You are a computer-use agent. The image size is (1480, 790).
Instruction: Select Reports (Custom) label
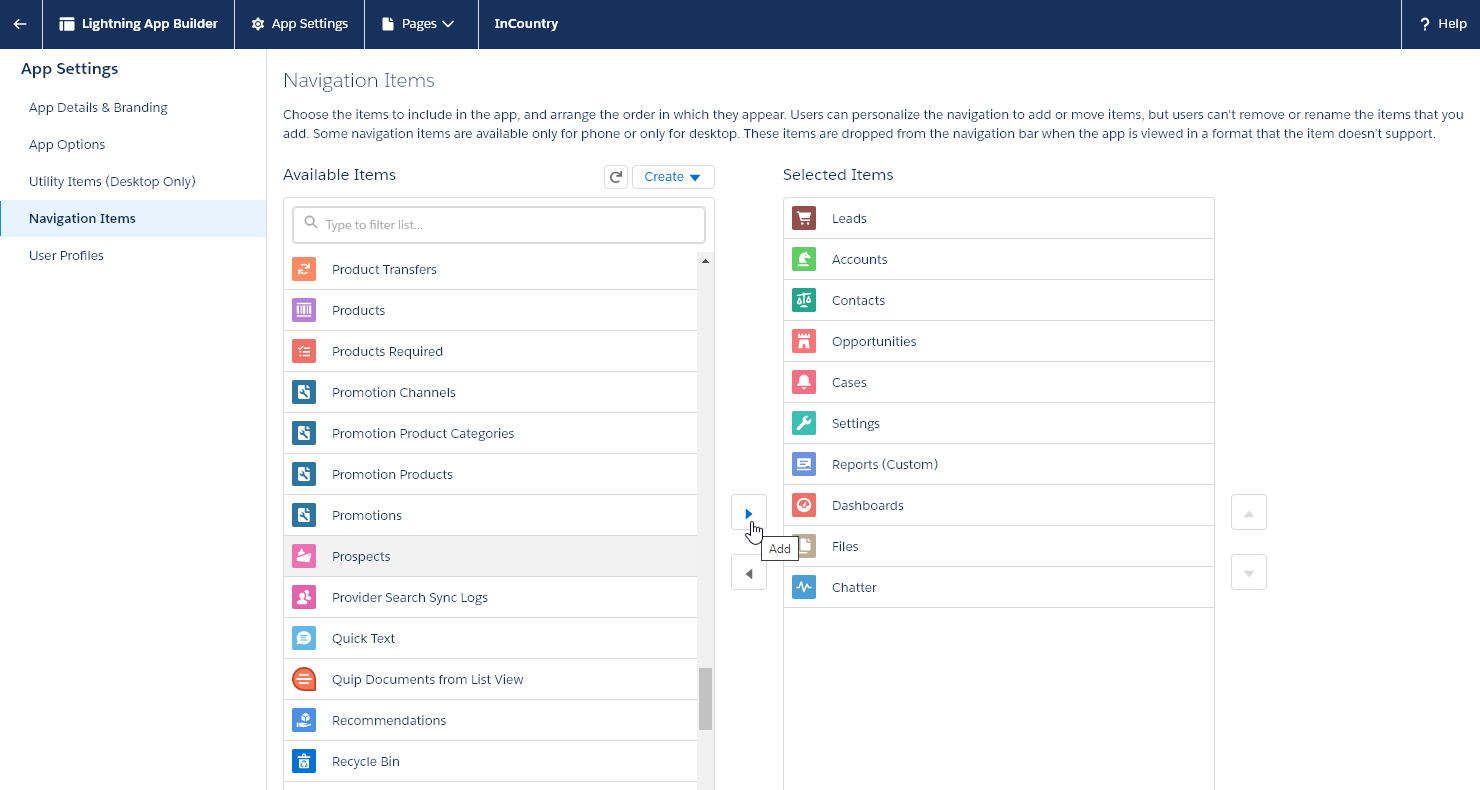tap(885, 465)
